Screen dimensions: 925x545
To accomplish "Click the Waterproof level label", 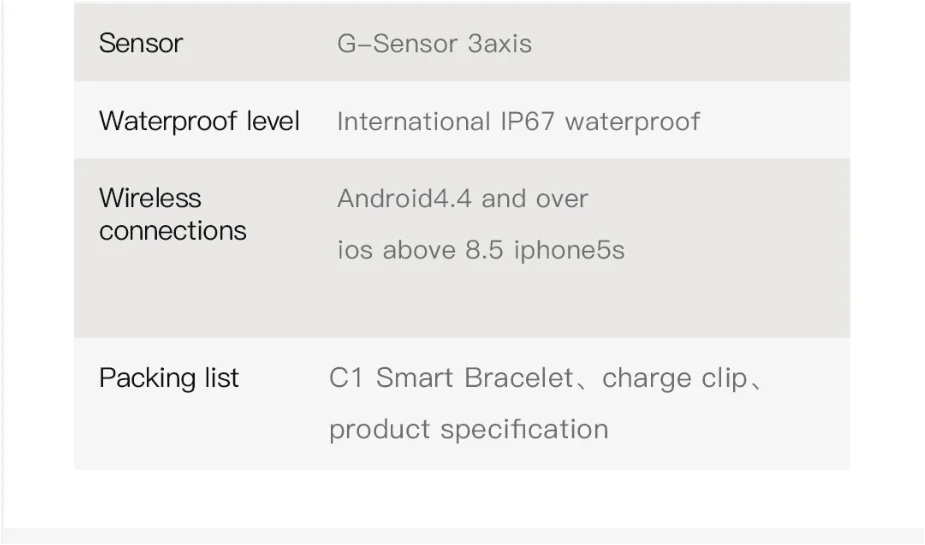I will pyautogui.click(x=199, y=121).
